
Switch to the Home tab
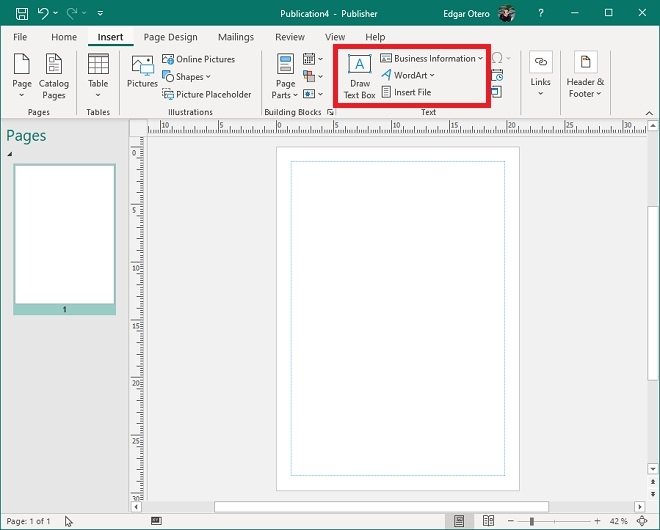click(64, 37)
